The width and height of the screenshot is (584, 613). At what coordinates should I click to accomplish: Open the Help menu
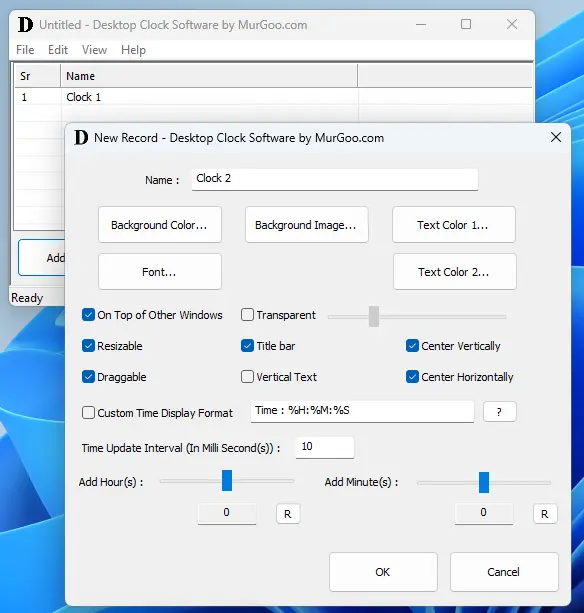click(x=133, y=50)
